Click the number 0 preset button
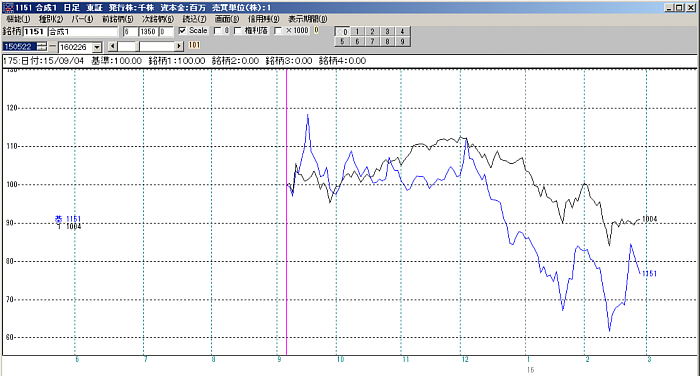The width and height of the screenshot is (700, 376). point(342,32)
